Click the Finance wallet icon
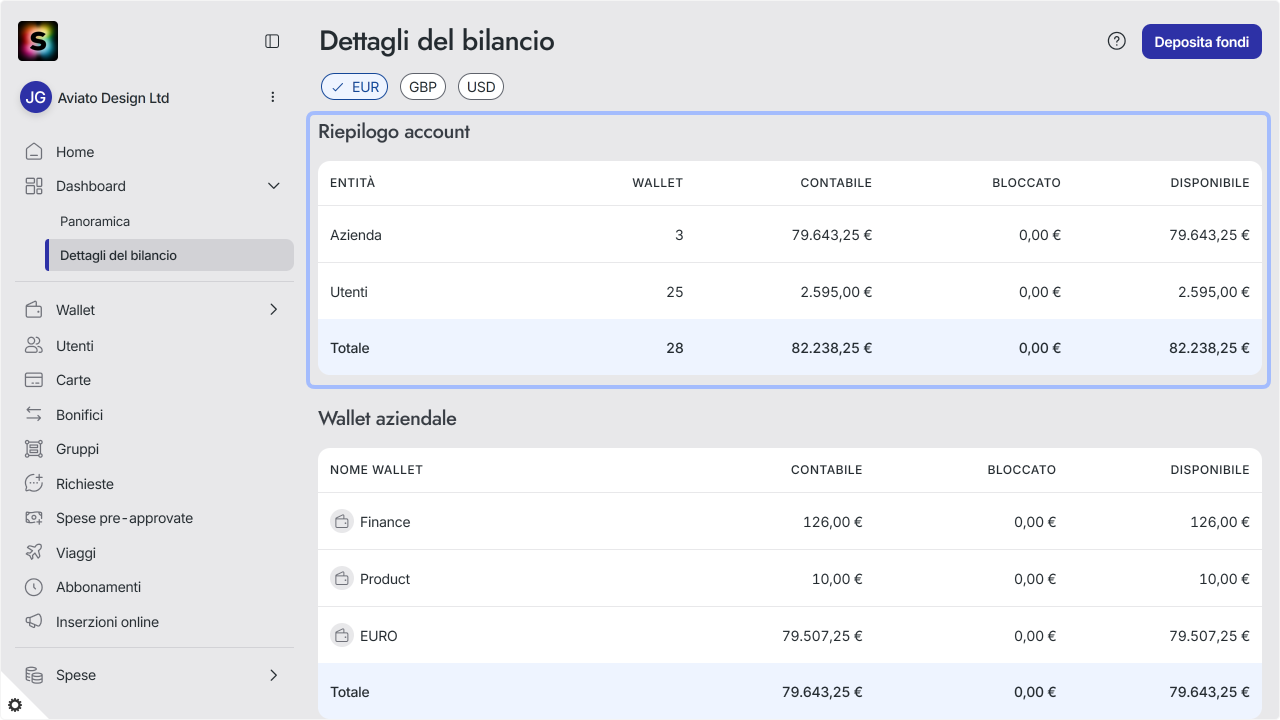Viewport: 1280px width, 720px height. point(342,521)
